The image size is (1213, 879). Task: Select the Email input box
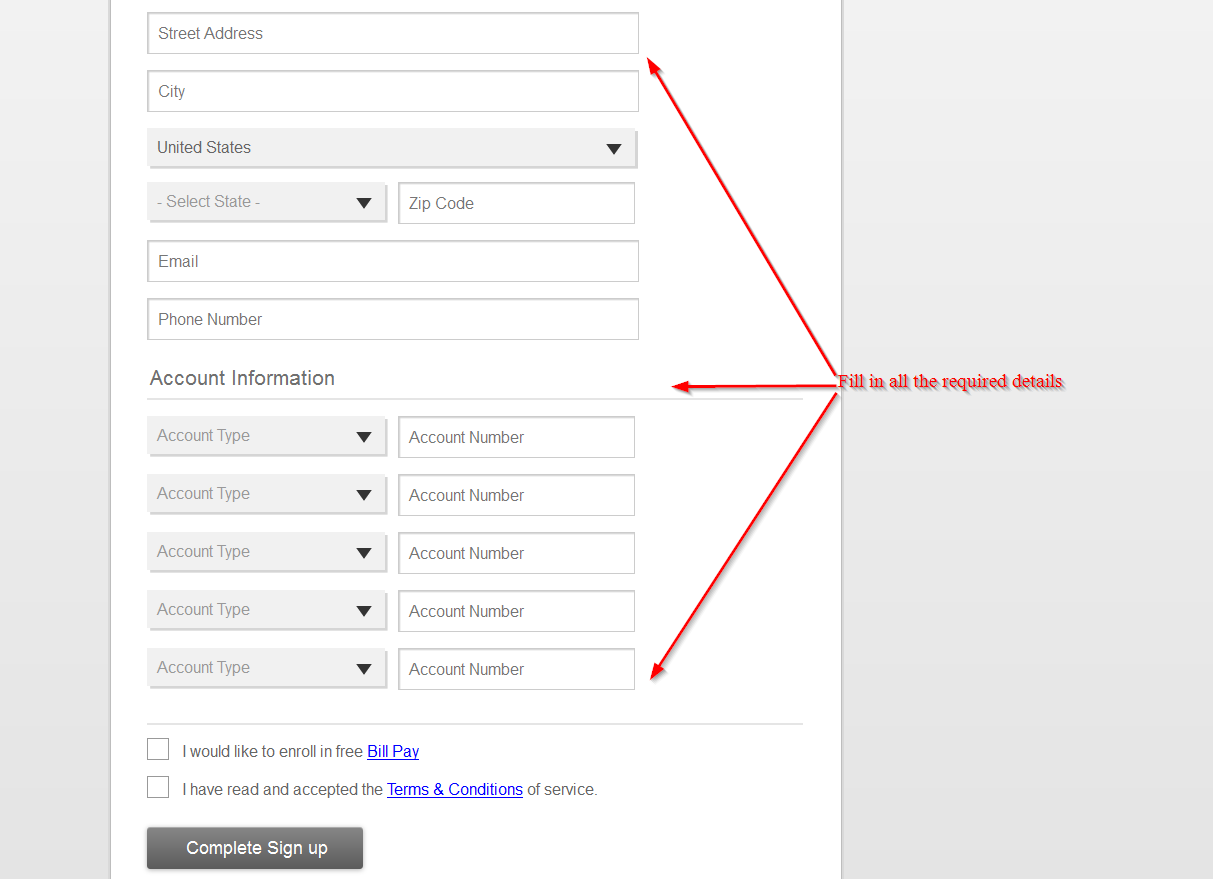click(x=392, y=261)
